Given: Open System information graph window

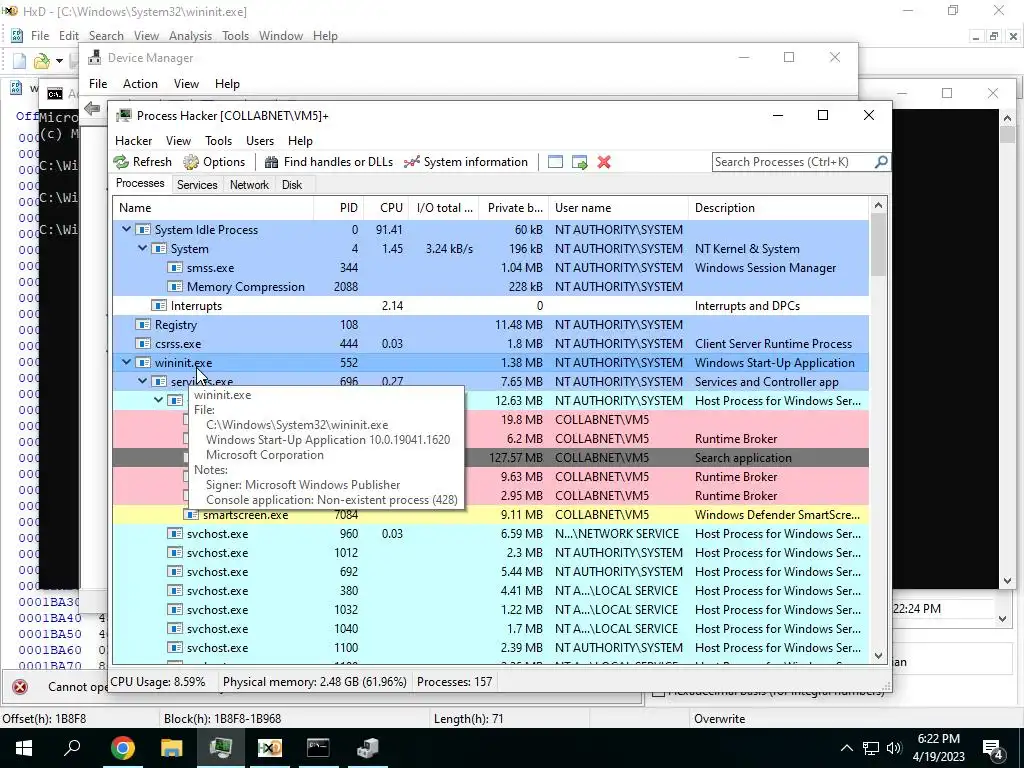Looking at the screenshot, I should pos(466,162).
